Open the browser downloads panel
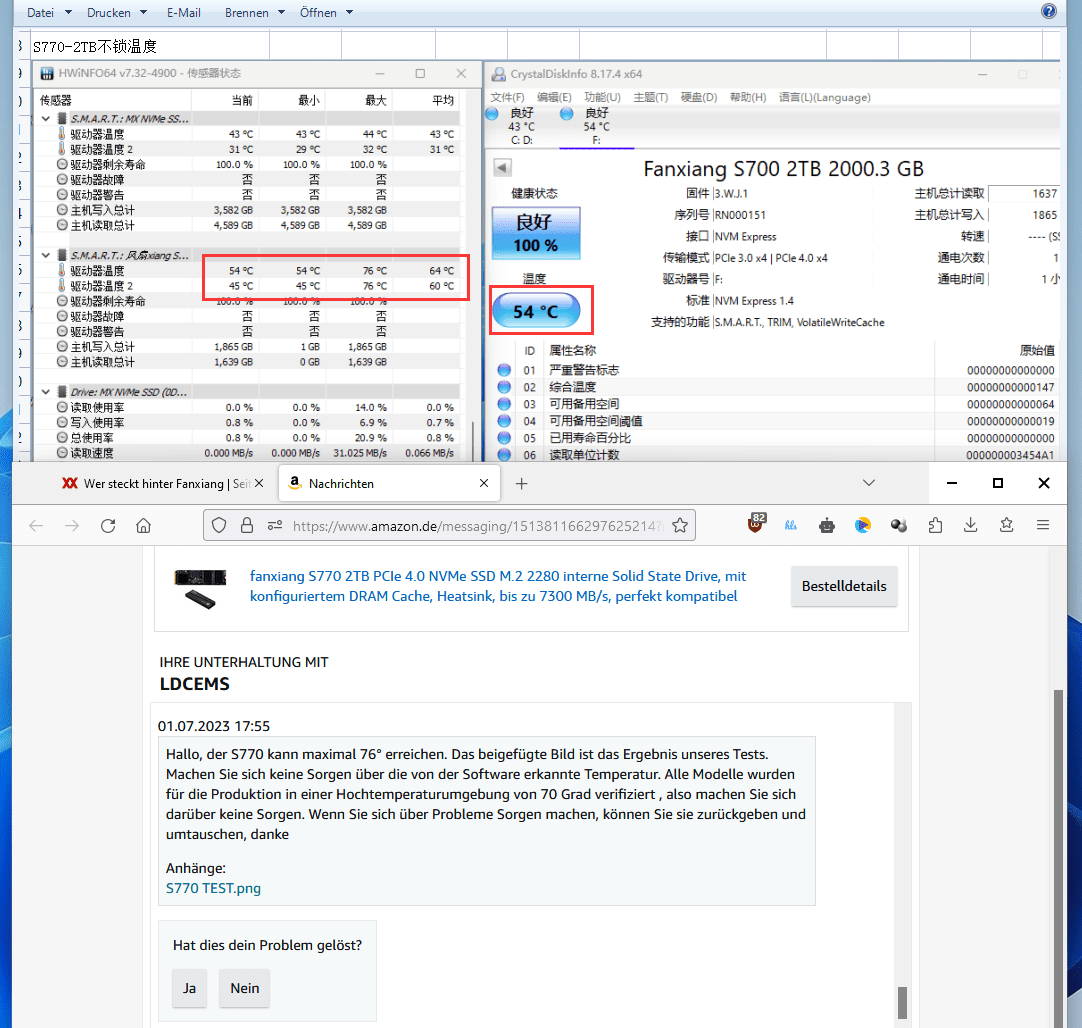 [x=971, y=526]
